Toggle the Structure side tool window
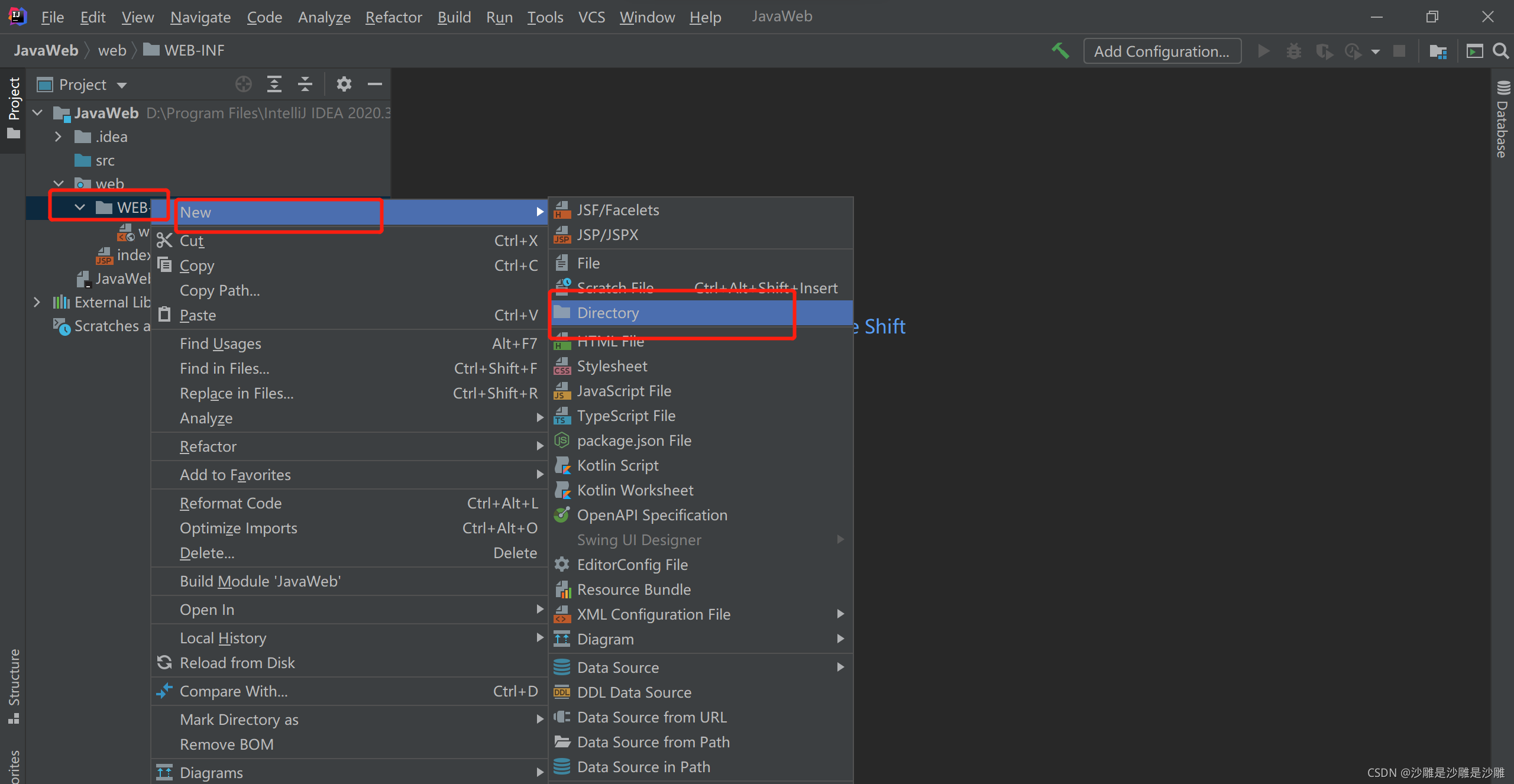1514x784 pixels. [13, 686]
